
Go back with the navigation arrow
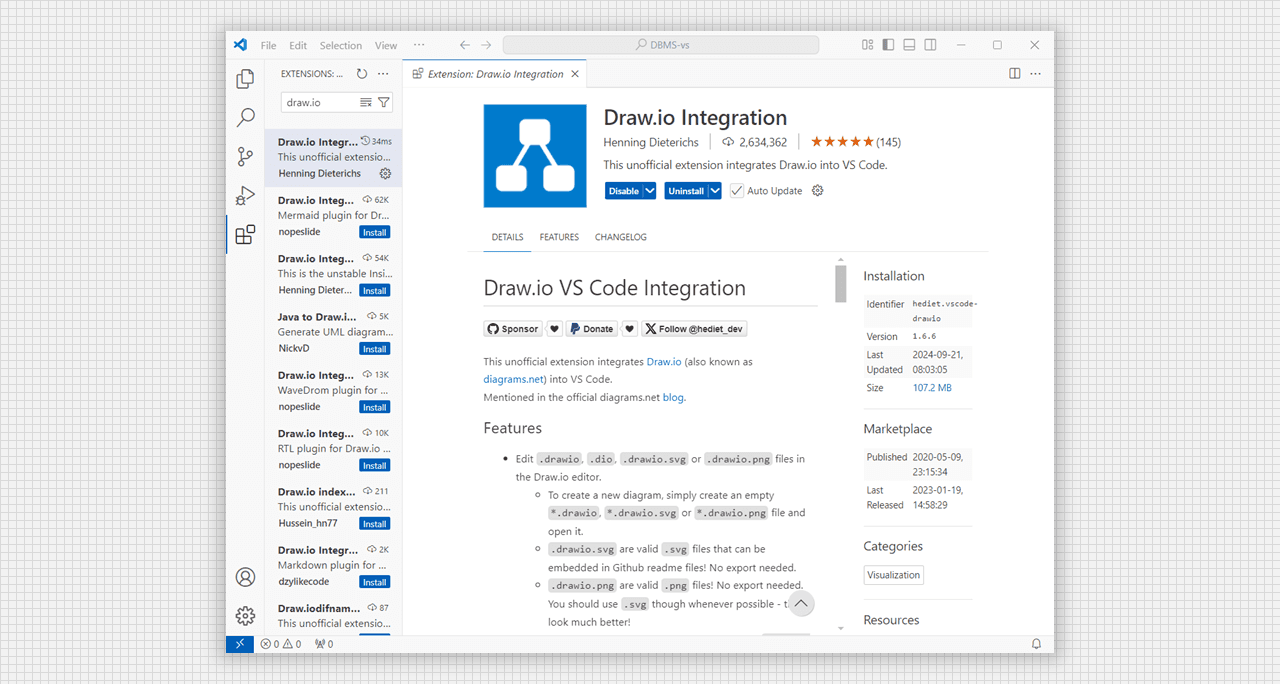[465, 45]
